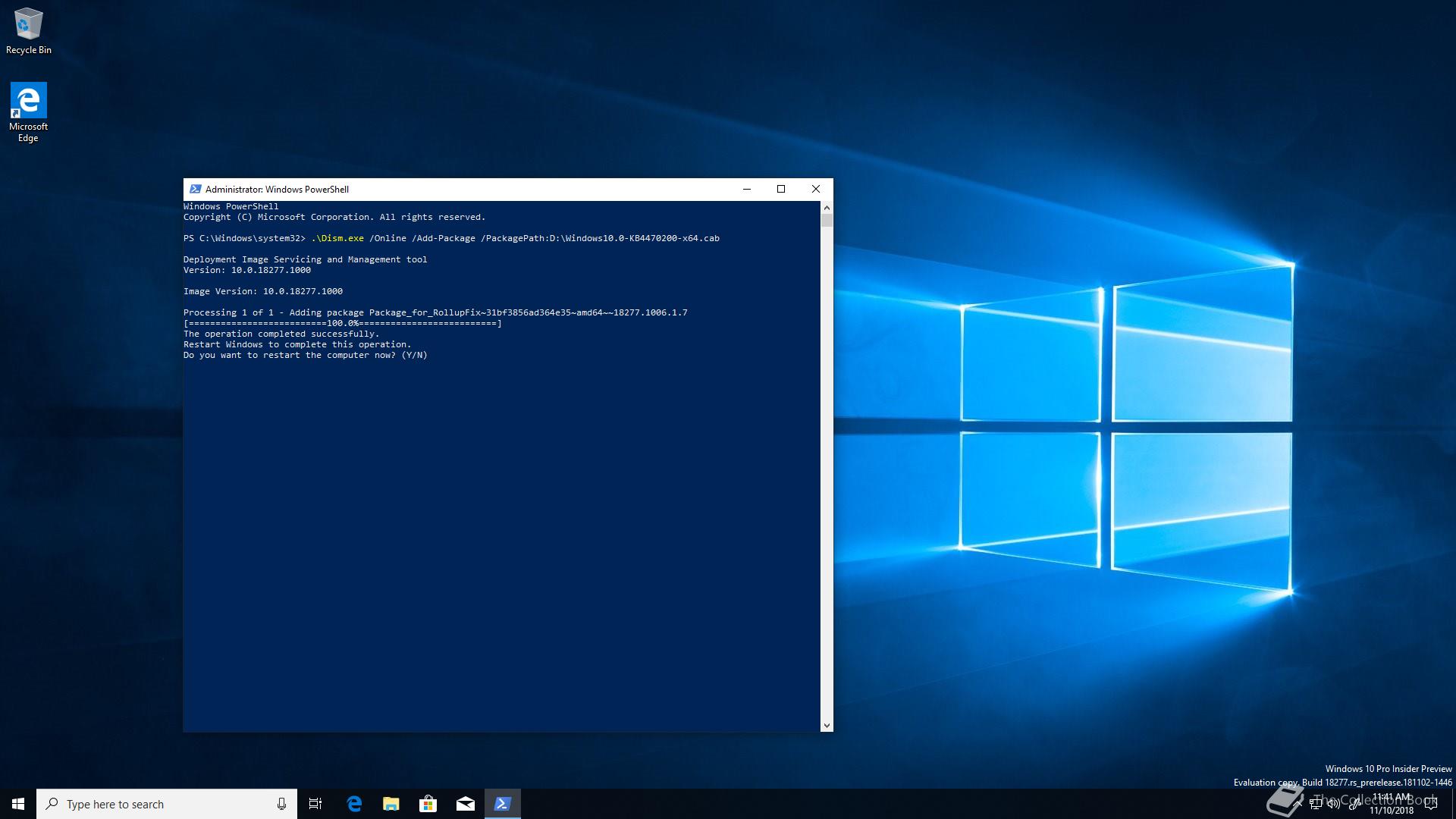Click the '.\Dism.exe' command text

click(x=337, y=238)
